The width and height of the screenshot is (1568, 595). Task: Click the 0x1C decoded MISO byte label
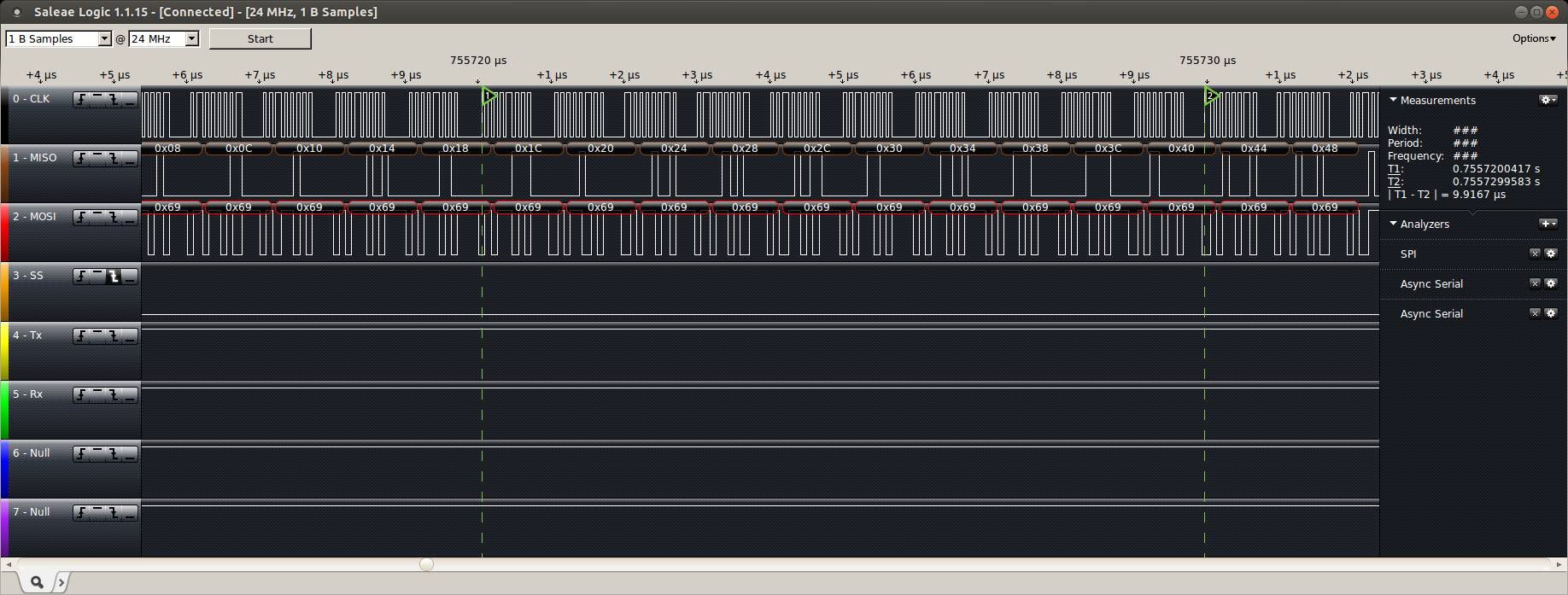(528, 149)
